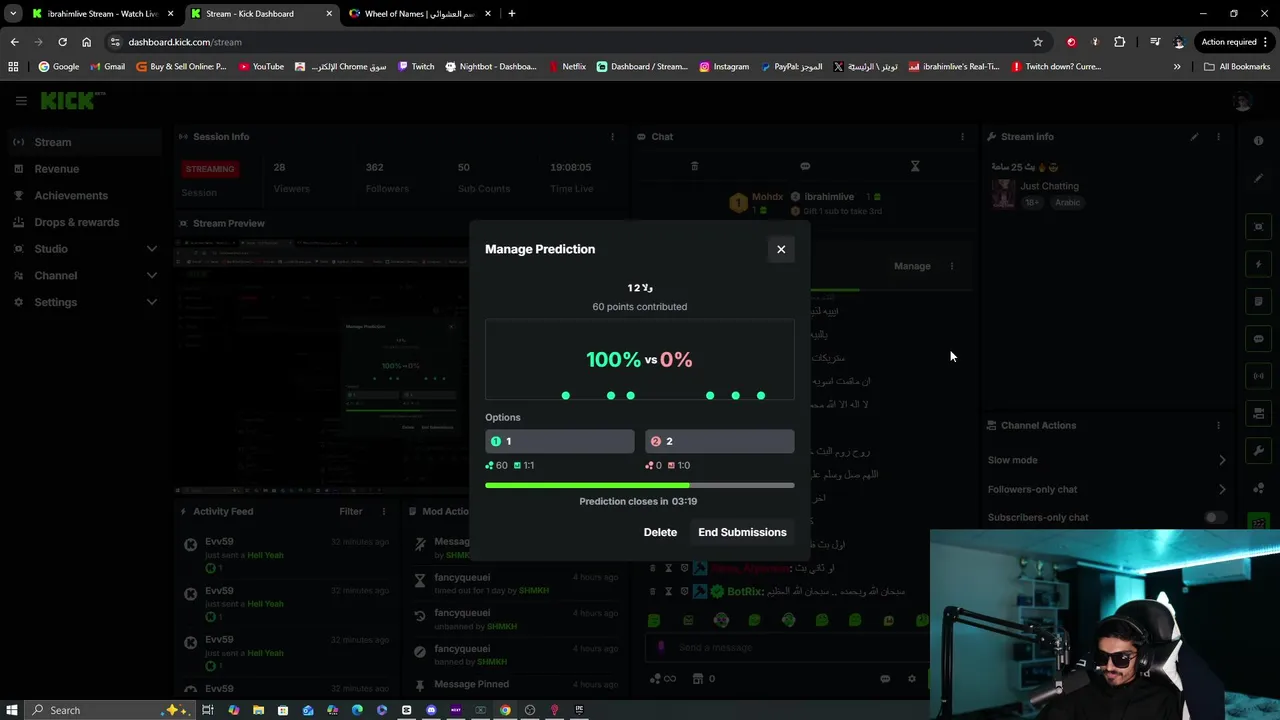Open Chat panel options menu
This screenshot has width=1280, height=720.
pos(962,137)
